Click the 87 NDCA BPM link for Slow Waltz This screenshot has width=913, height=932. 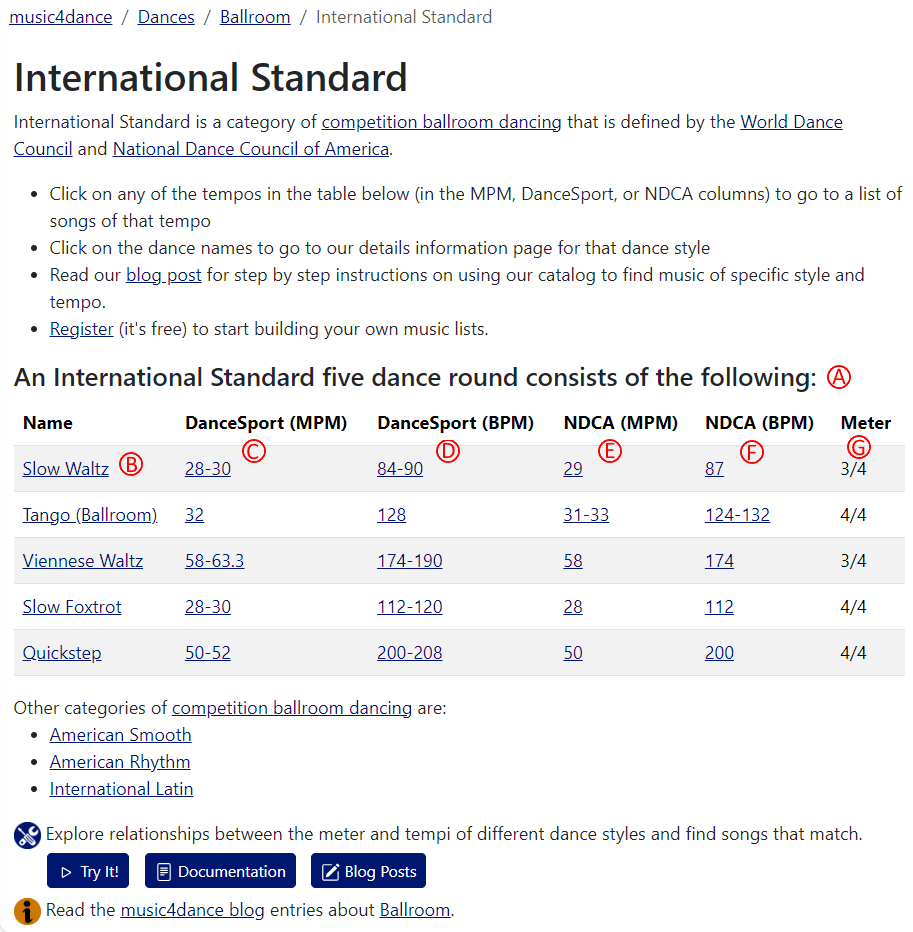tap(714, 468)
